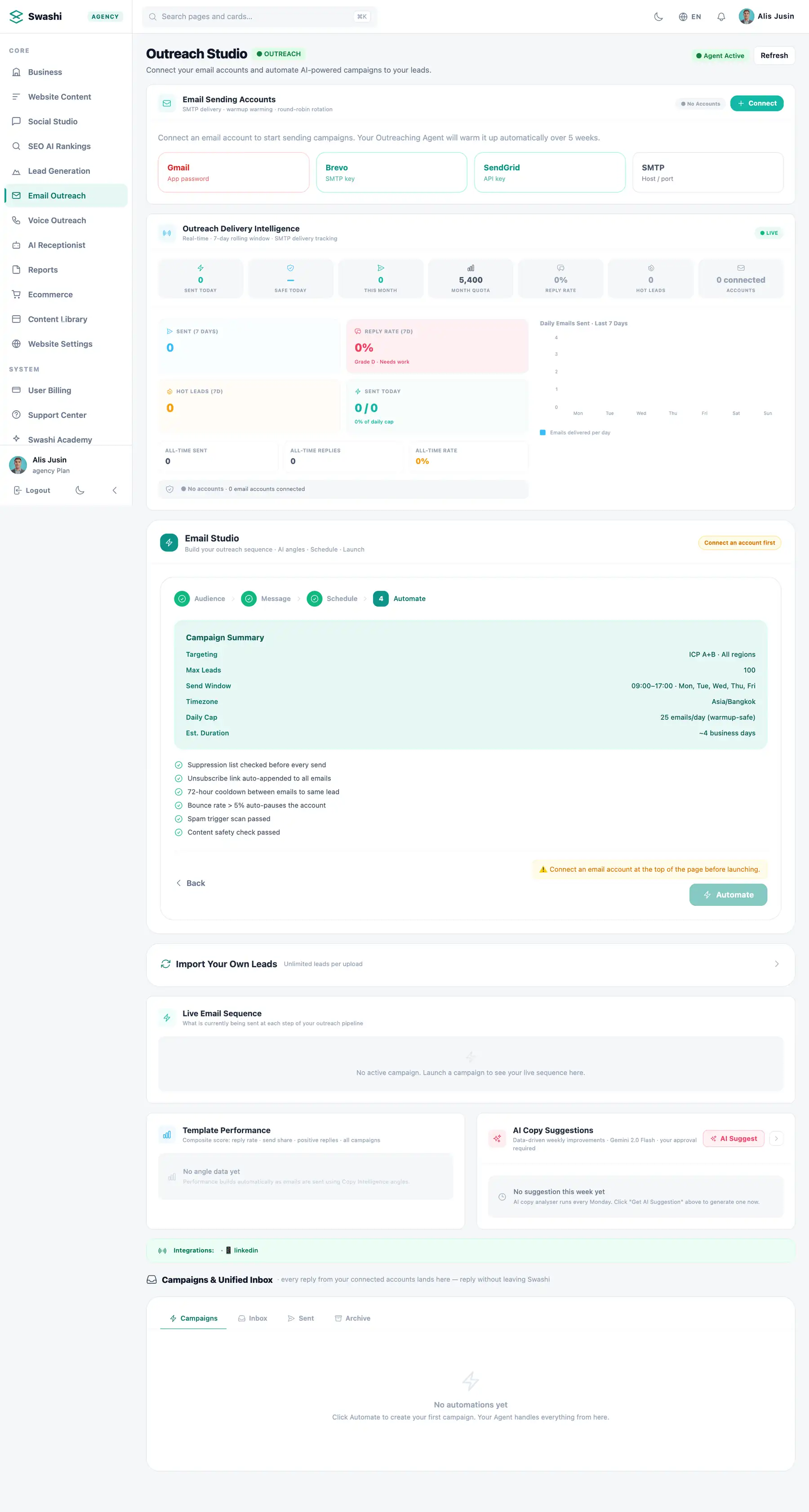Click the Back link in Email Studio
The image size is (809, 1512).
[190, 883]
